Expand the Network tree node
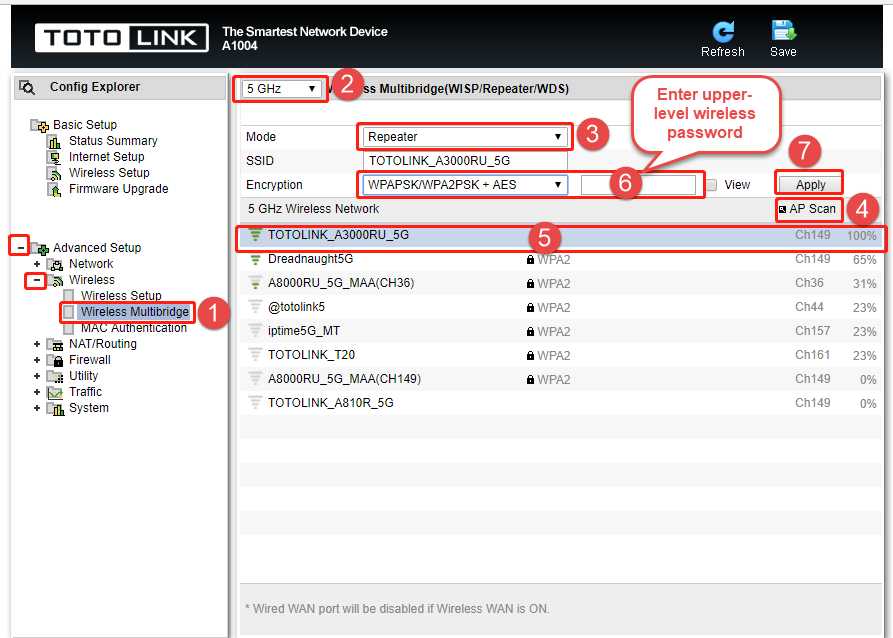This screenshot has height=638, width=893. pyautogui.click(x=37, y=264)
